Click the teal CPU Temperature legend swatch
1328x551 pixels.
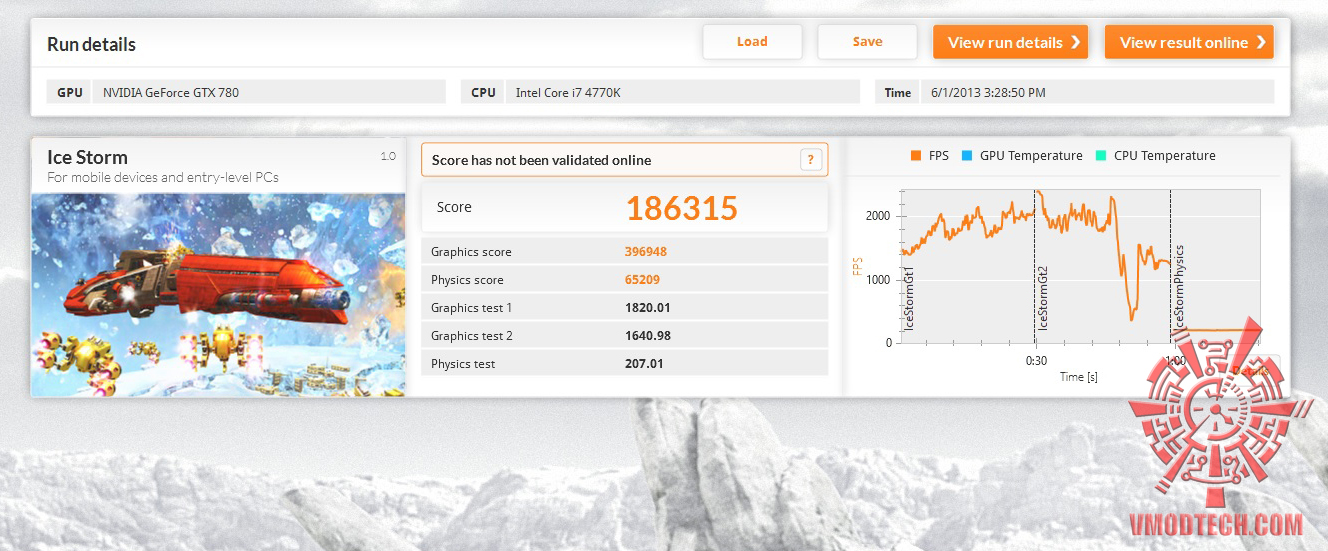pos(1100,156)
